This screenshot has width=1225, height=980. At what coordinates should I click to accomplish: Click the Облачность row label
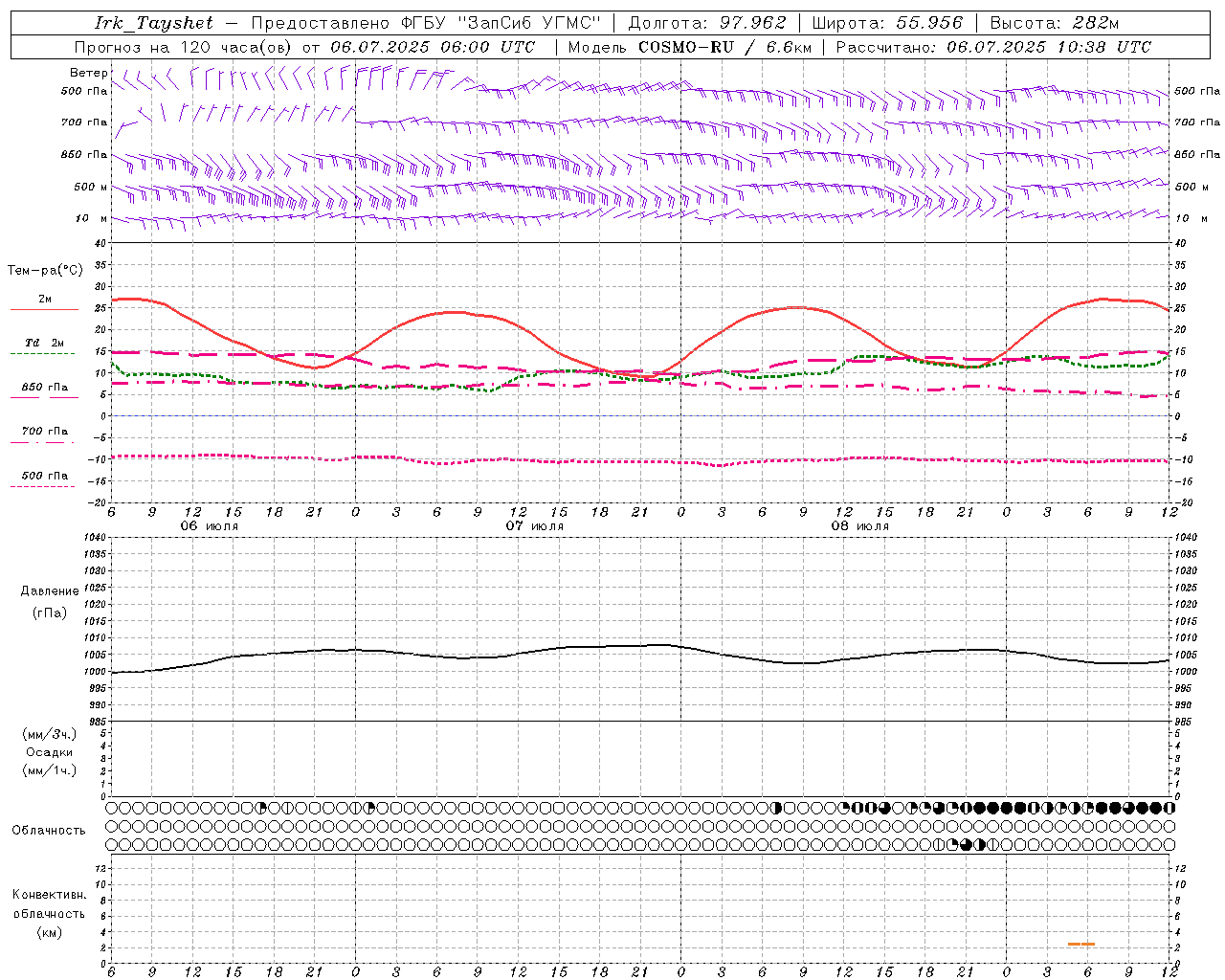tap(49, 831)
